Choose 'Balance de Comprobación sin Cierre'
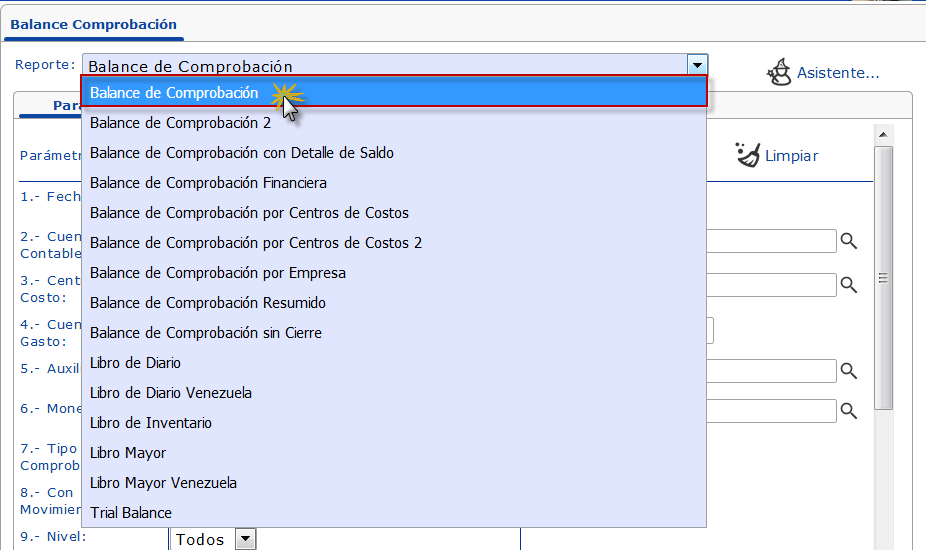The image size is (926, 550). (x=394, y=333)
